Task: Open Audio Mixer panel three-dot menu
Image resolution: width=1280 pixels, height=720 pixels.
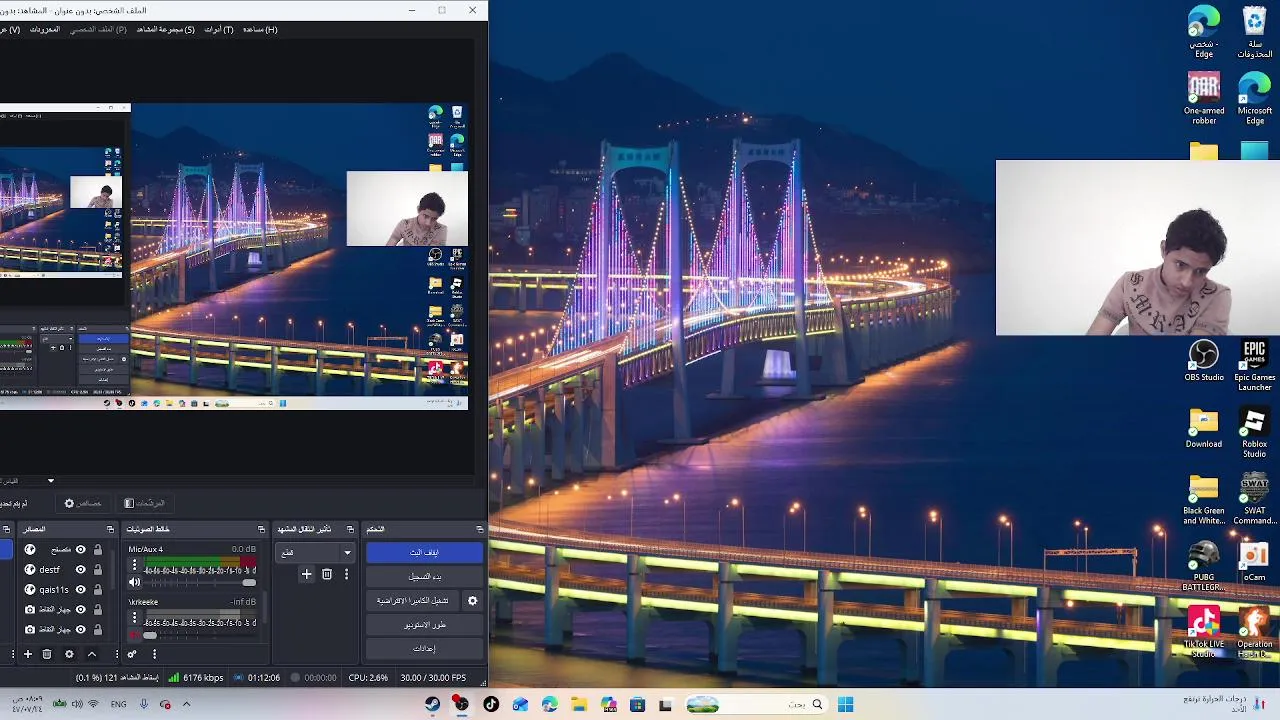Action: pos(154,654)
